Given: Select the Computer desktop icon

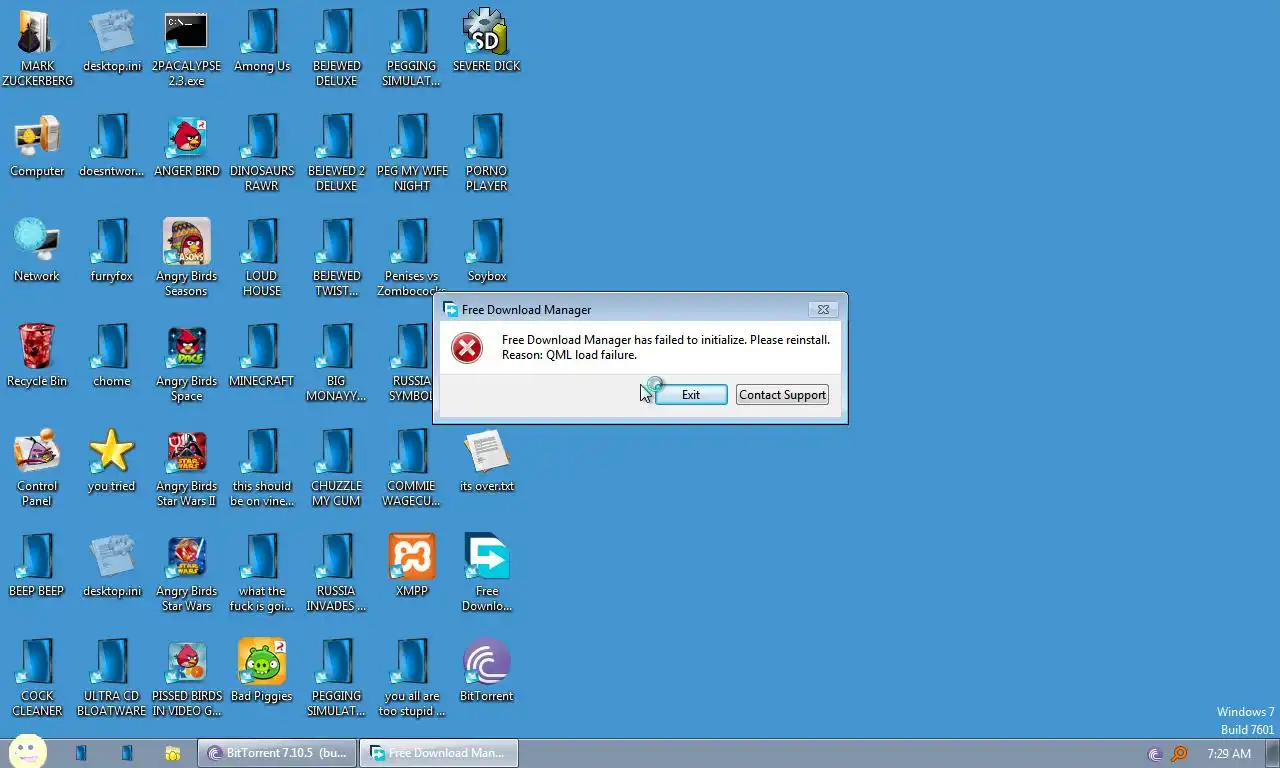Looking at the screenshot, I should coord(37,145).
